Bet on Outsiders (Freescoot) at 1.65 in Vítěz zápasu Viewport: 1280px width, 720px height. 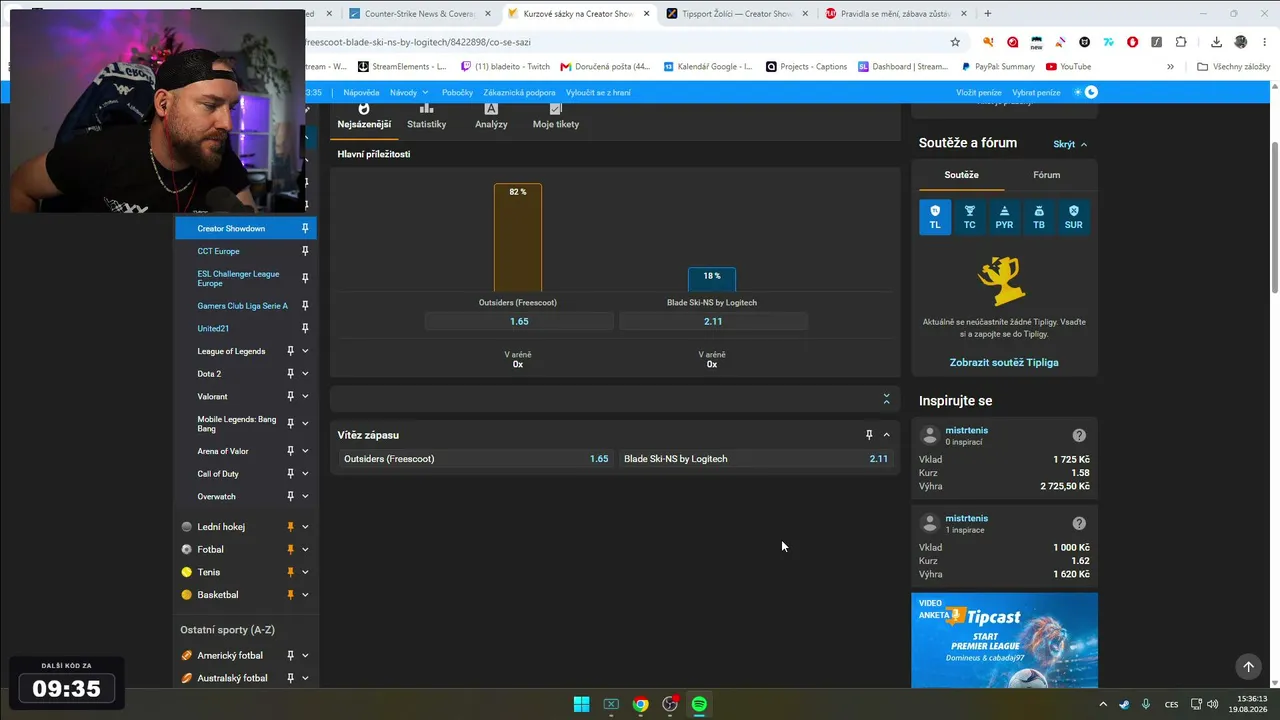pos(476,459)
